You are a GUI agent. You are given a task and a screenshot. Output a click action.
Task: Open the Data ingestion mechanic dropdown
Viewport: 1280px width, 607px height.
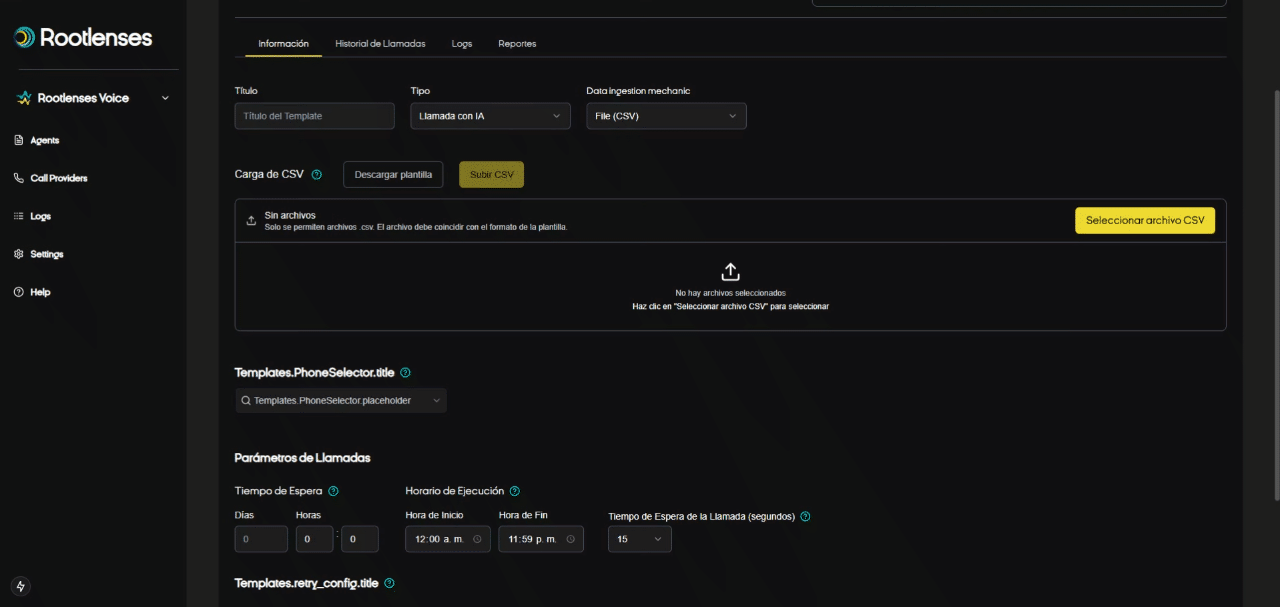point(666,116)
